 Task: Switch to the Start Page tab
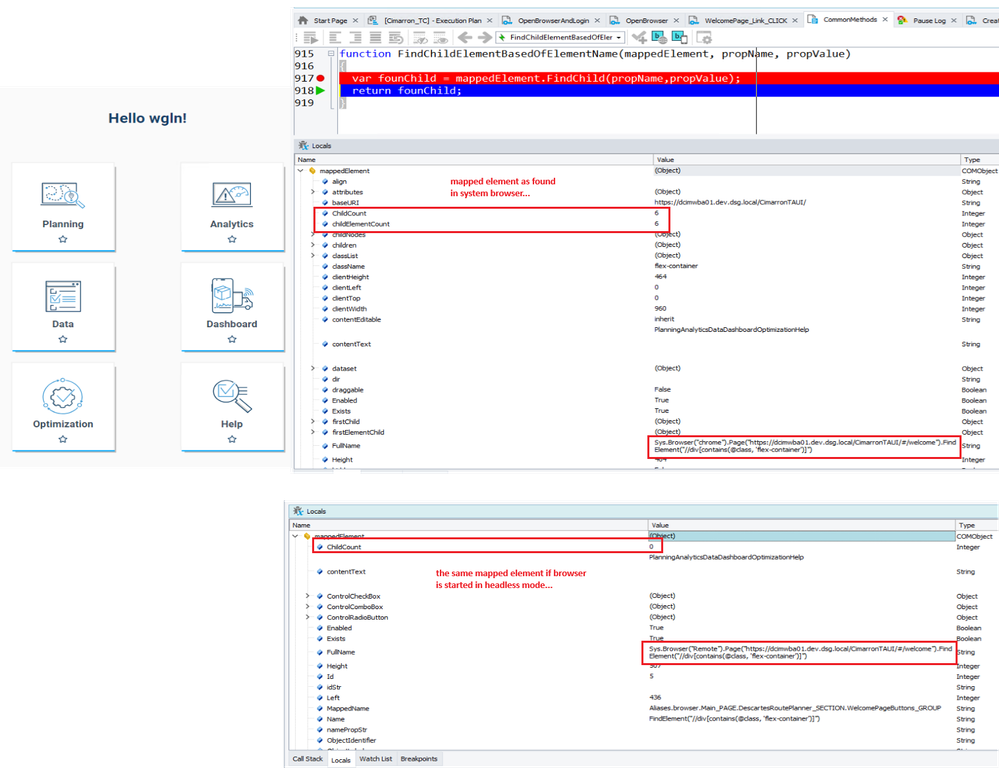tap(330, 20)
